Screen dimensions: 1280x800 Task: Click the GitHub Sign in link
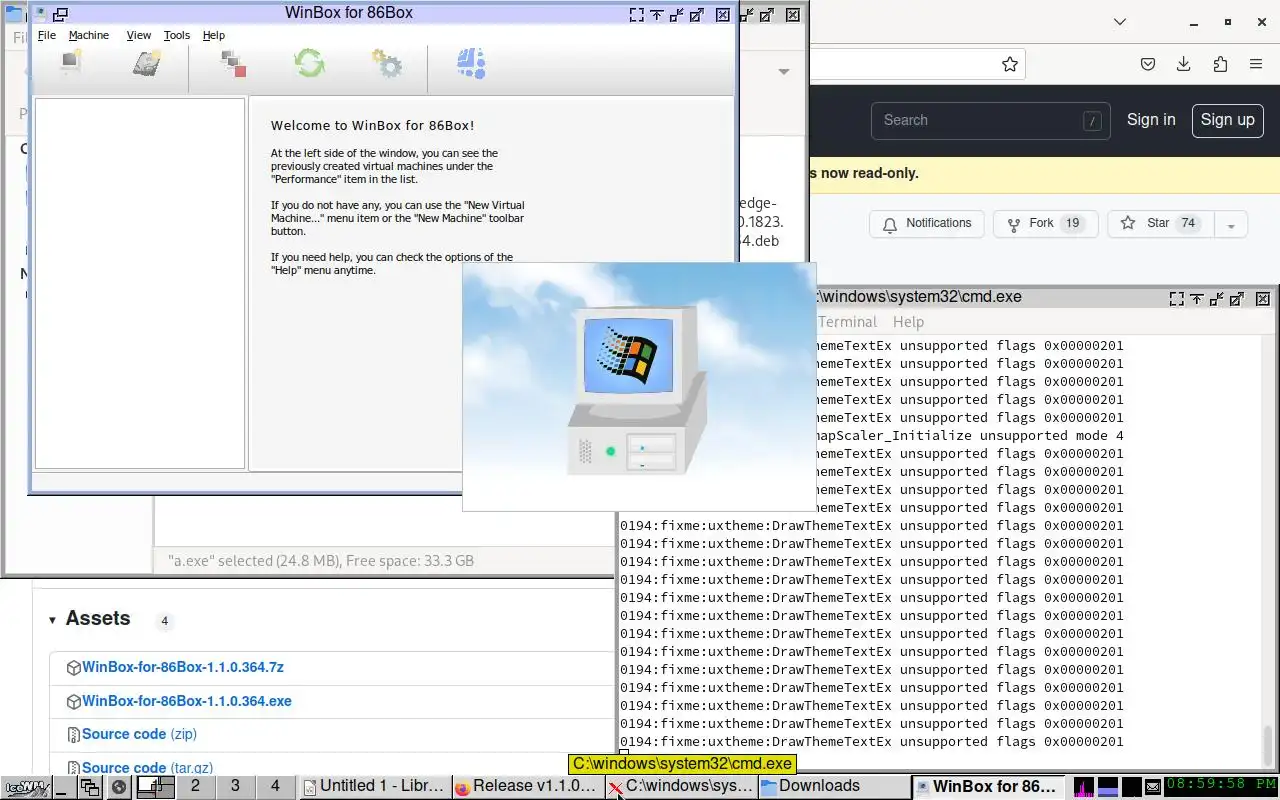click(1151, 120)
